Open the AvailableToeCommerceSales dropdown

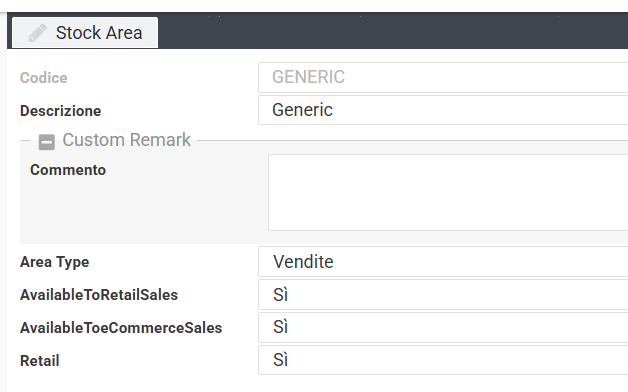443,328
